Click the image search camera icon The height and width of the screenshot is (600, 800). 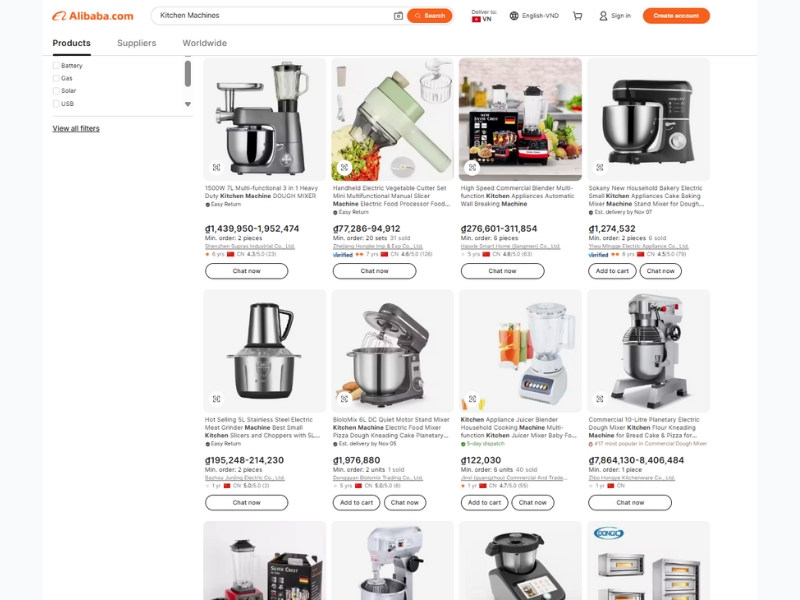coord(398,16)
